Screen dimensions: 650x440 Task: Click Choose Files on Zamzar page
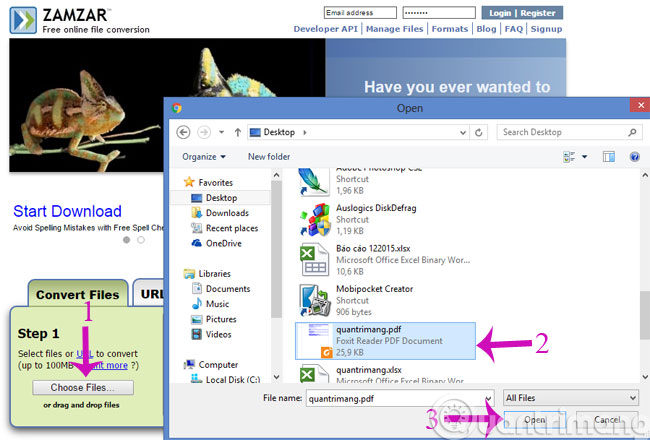[83, 387]
